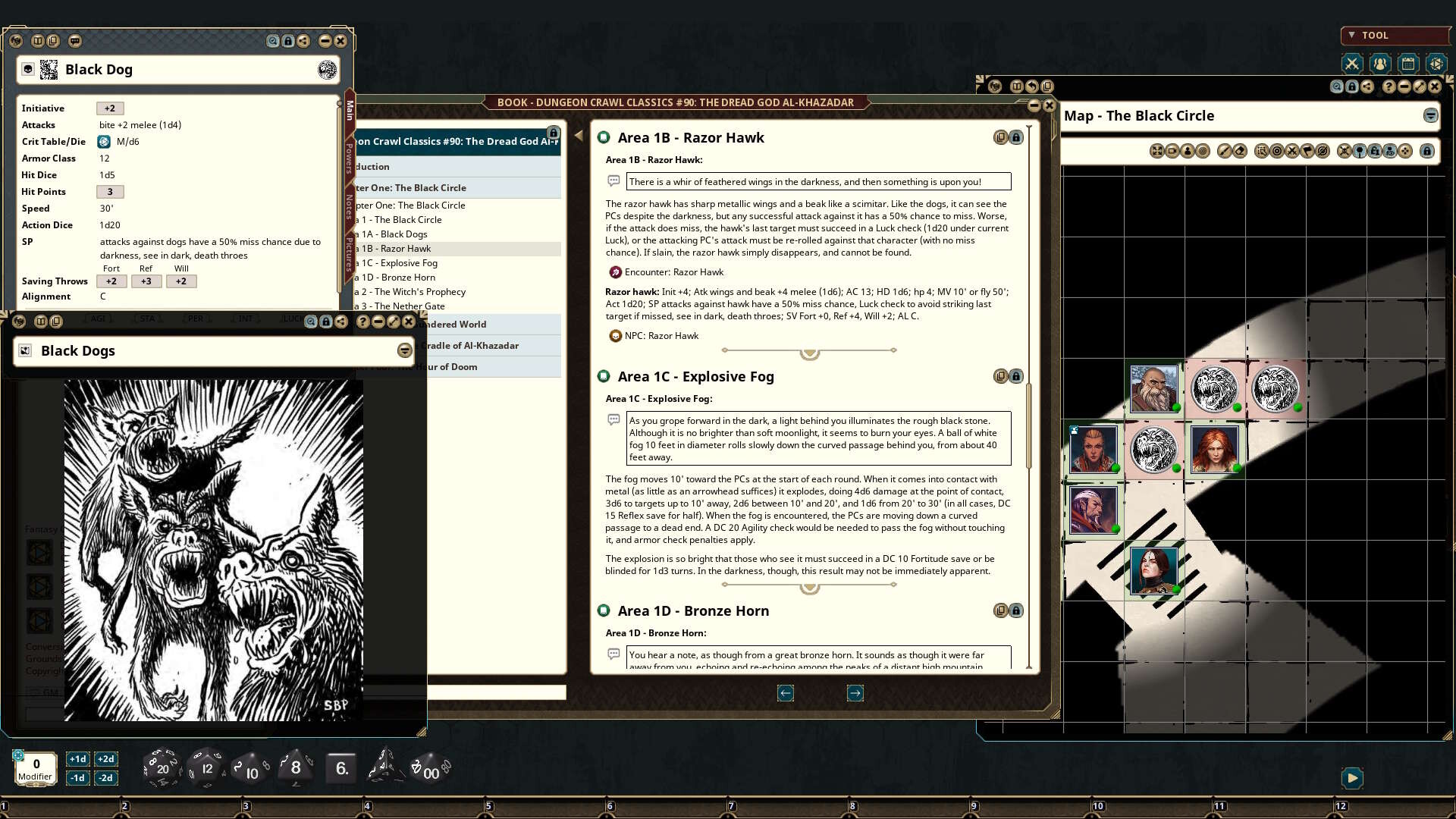Switch to the Notes tab

(350, 206)
